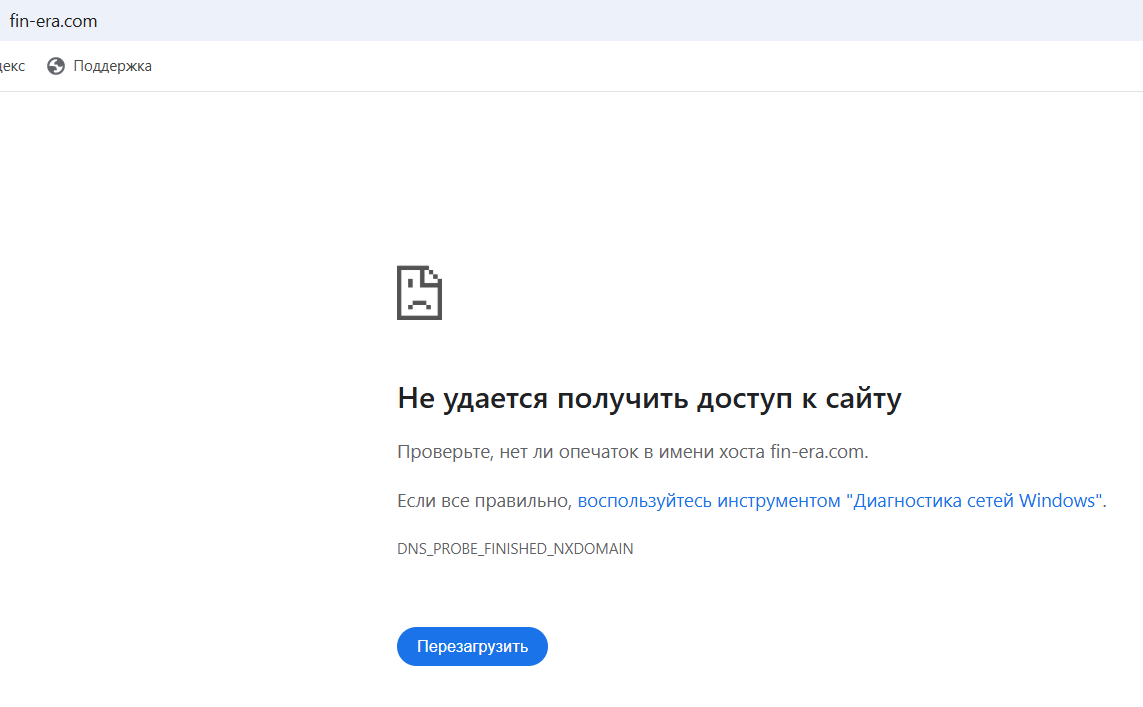Click the word "опечаток" in the error description
The image size is (1143, 707).
[598, 452]
